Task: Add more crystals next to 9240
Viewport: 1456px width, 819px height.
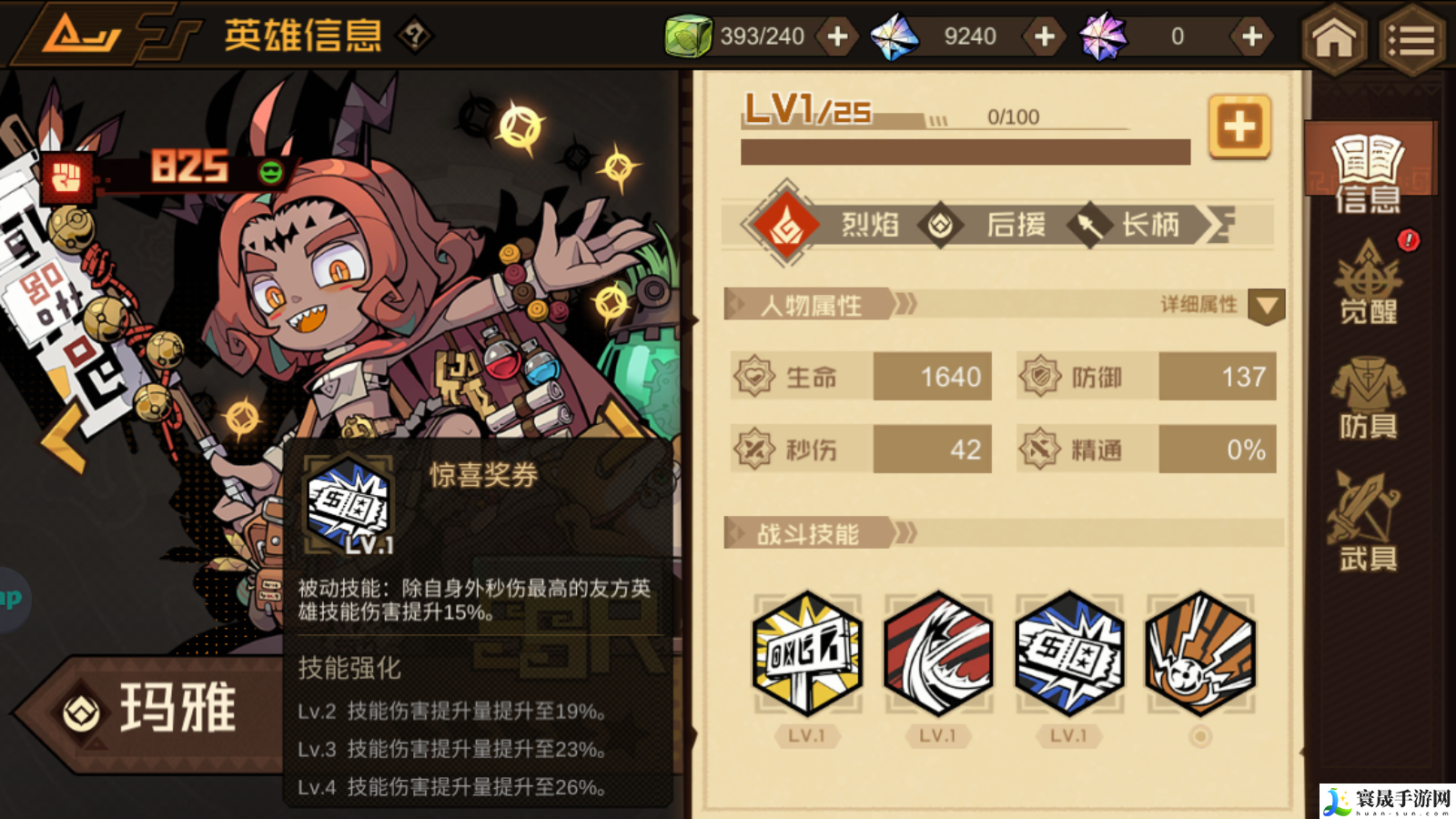Action: coord(1045,36)
